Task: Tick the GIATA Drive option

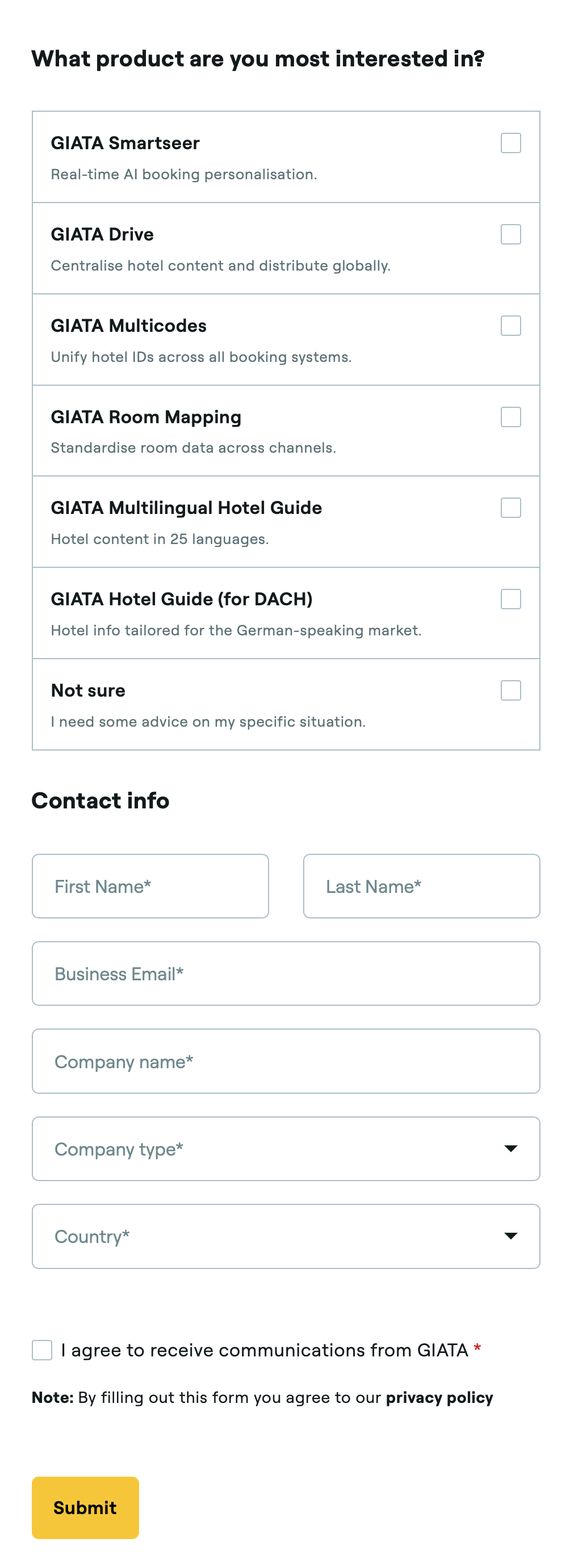Action: [x=510, y=234]
